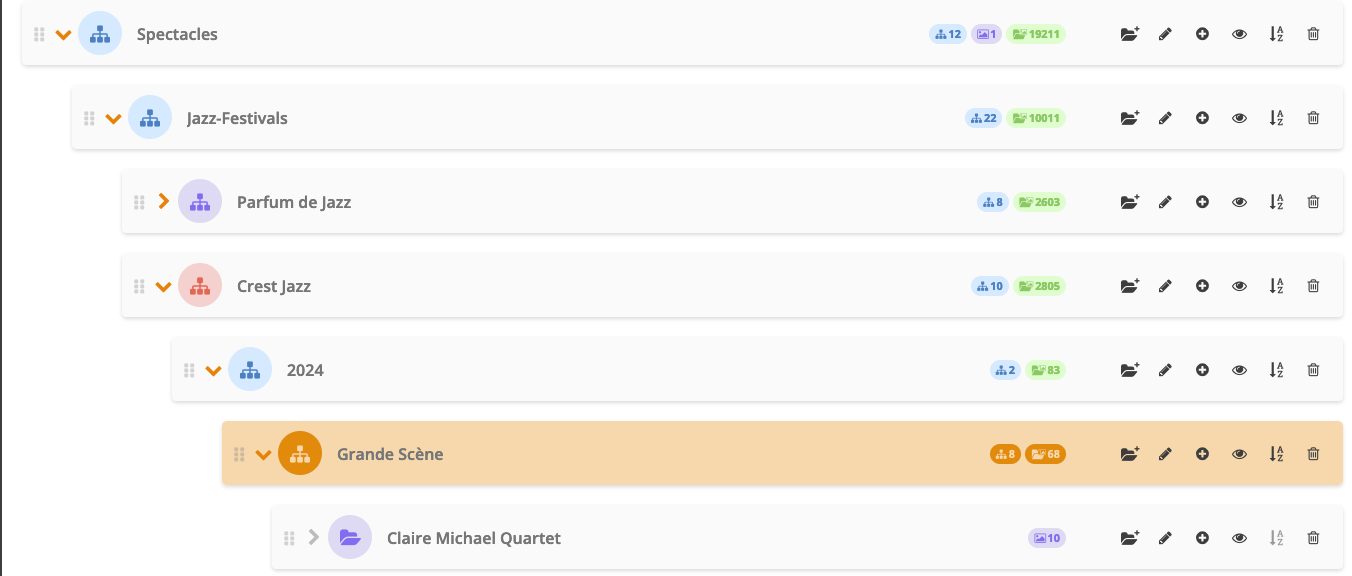This screenshot has width=1352, height=576.
Task: Delete the Jazz-Festivals category with trash icon
Action: pos(1313,118)
